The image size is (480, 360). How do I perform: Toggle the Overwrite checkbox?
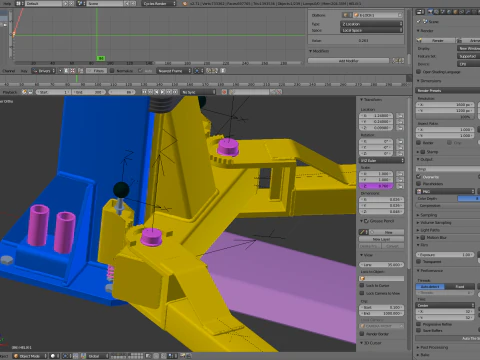click(419, 177)
